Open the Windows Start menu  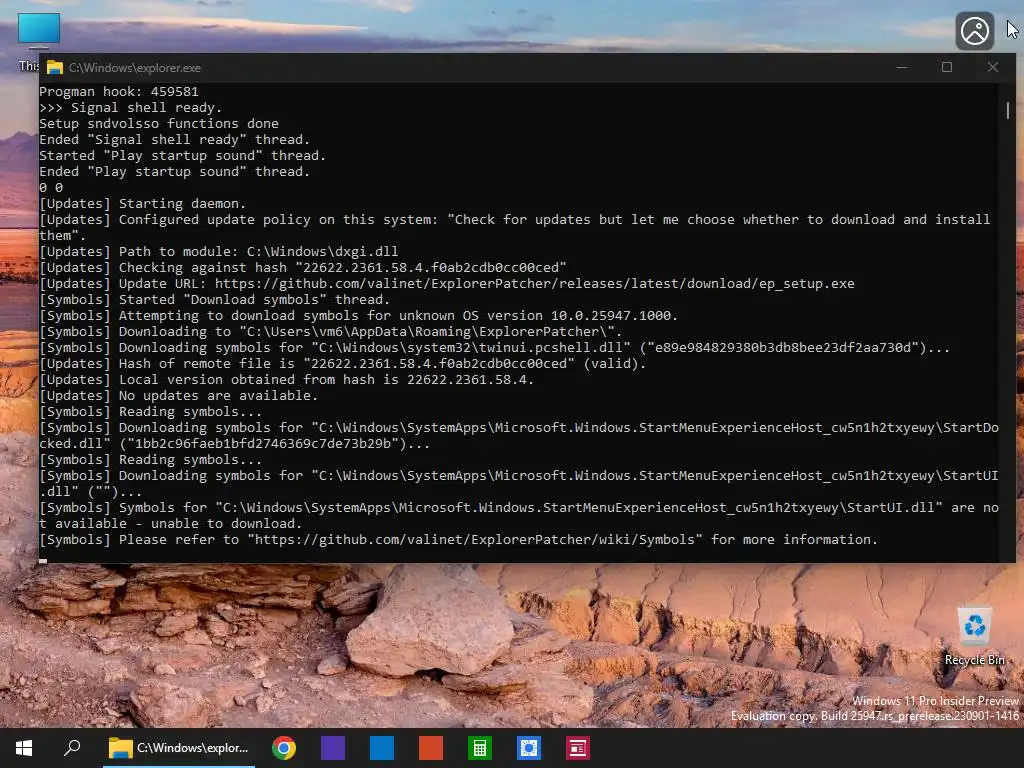[24, 748]
